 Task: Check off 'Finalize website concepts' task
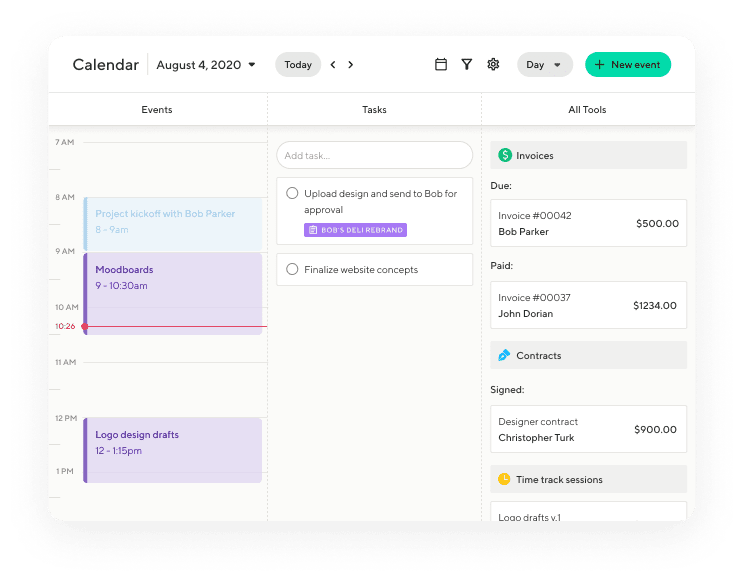click(x=292, y=269)
